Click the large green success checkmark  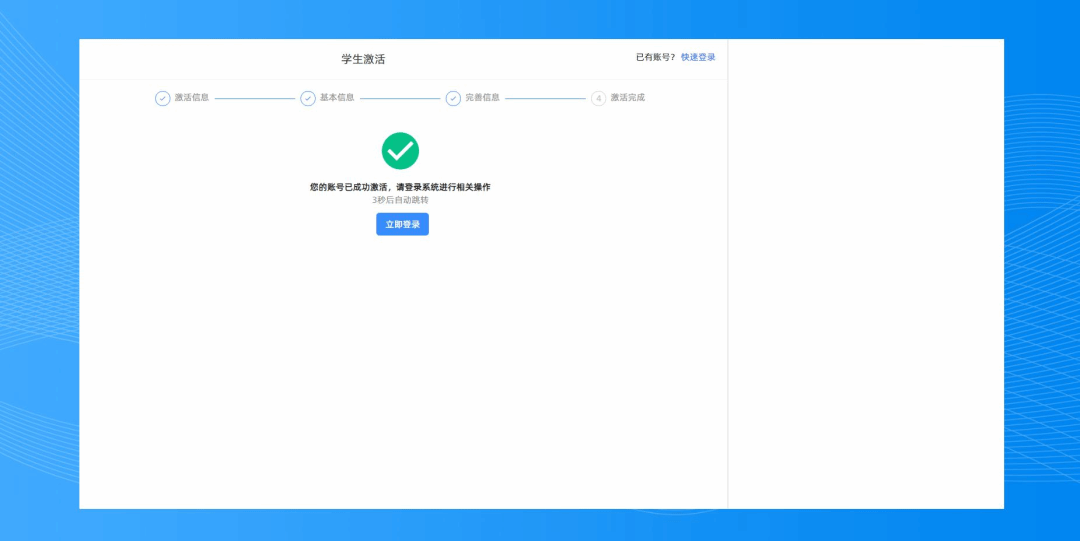pos(400,151)
